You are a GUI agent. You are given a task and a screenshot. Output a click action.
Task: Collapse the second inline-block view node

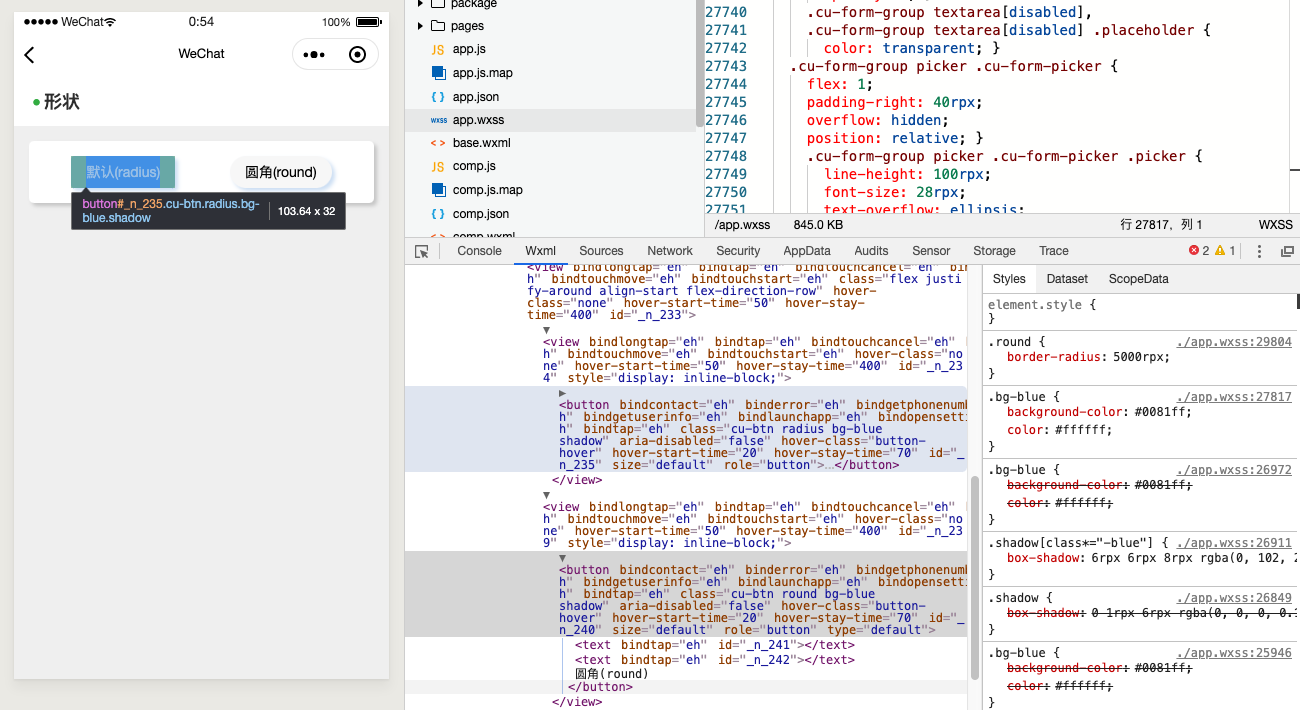(546, 495)
